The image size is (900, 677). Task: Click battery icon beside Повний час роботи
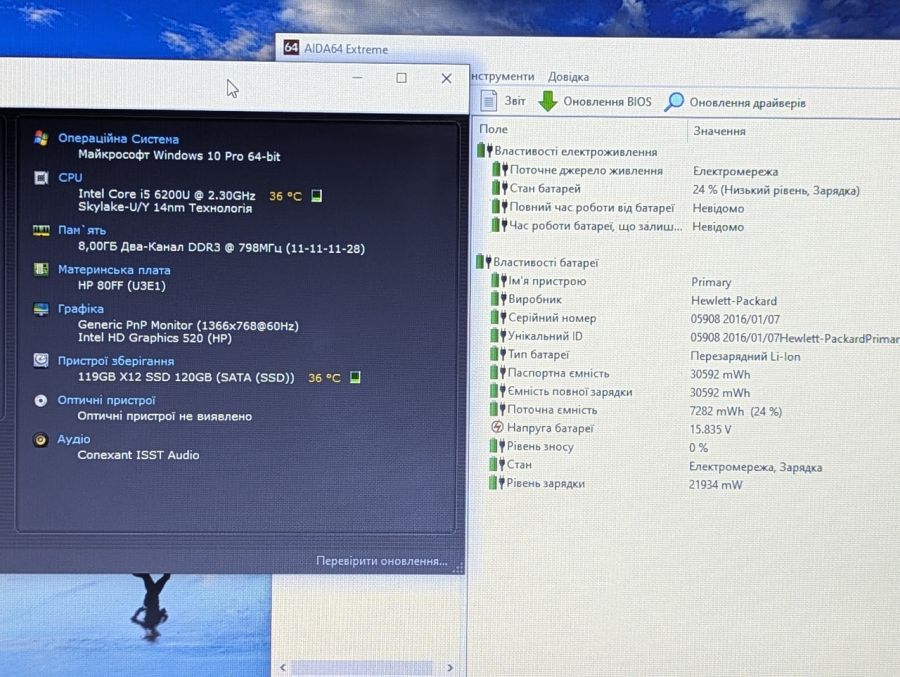pyautogui.click(x=500, y=206)
